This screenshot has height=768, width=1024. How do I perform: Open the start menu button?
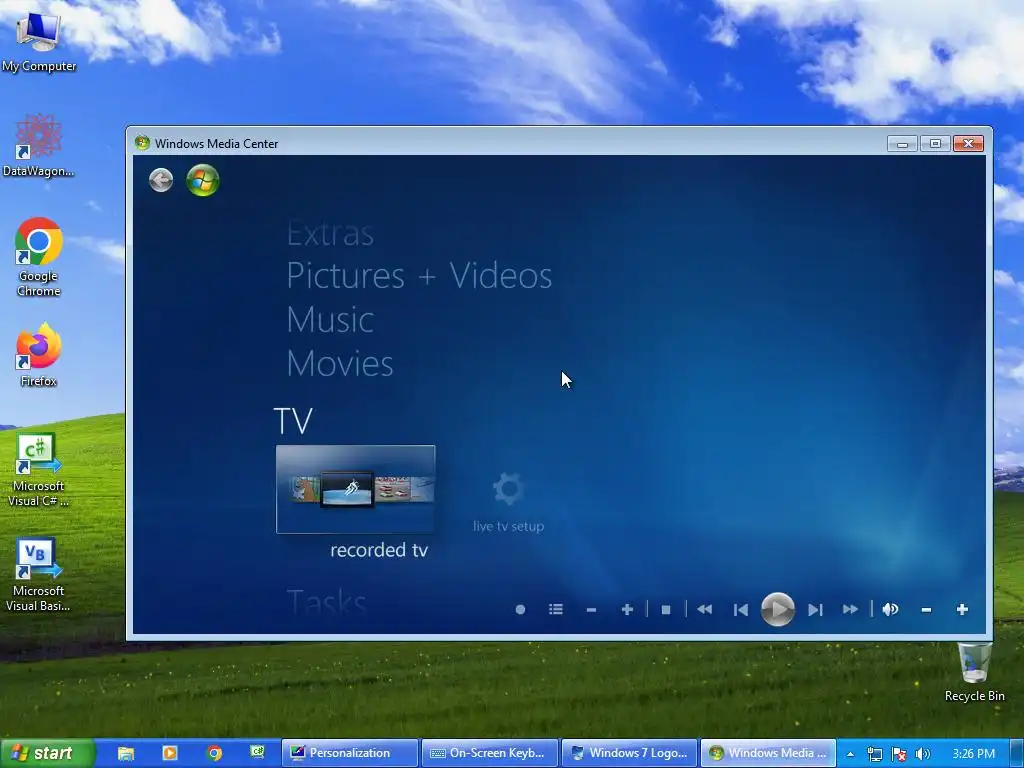pos(47,753)
